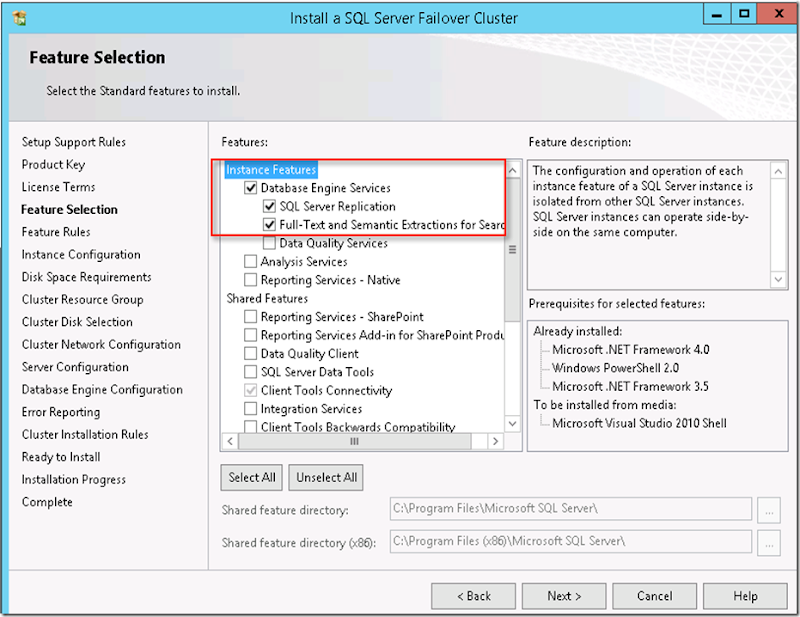Open Help for this setup page
Viewport: 800px width, 617px height.
tap(745, 596)
